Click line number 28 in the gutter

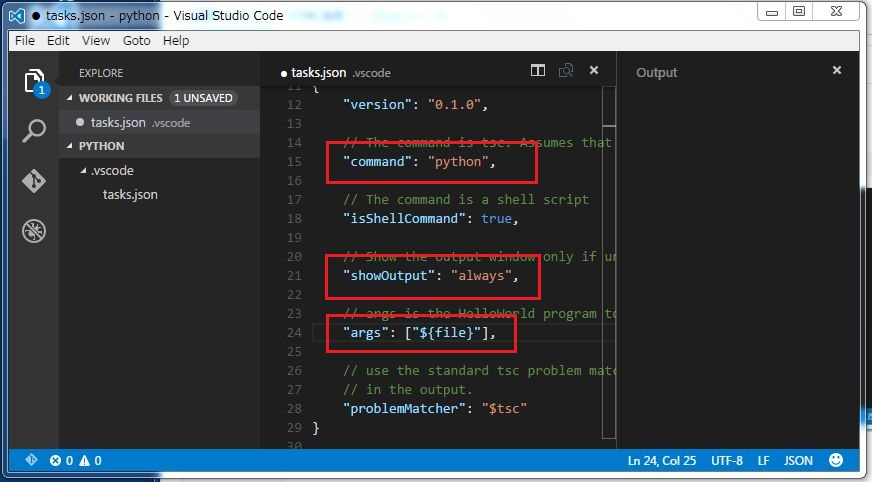[294, 409]
